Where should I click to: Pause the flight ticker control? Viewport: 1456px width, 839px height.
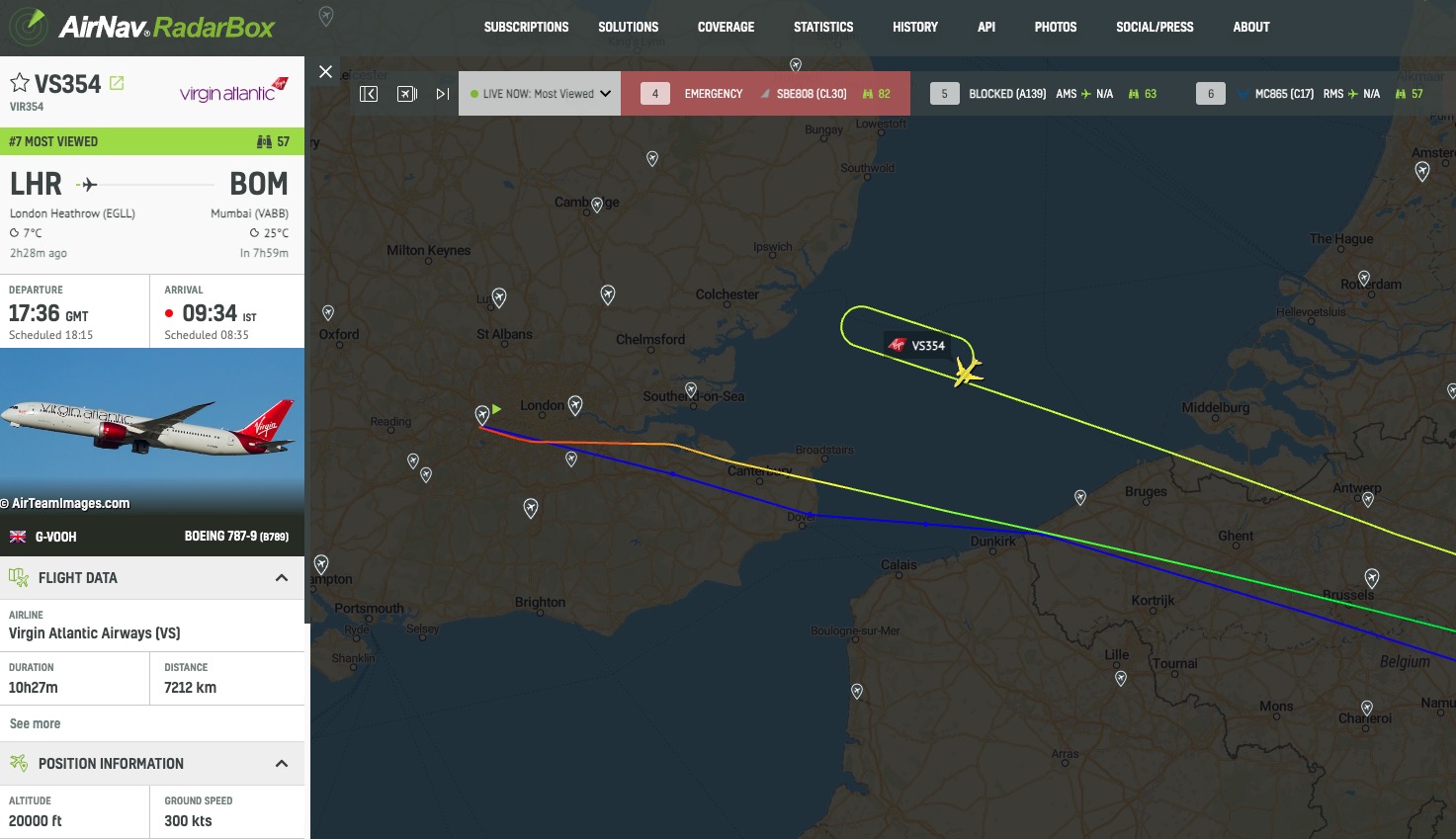(406, 94)
